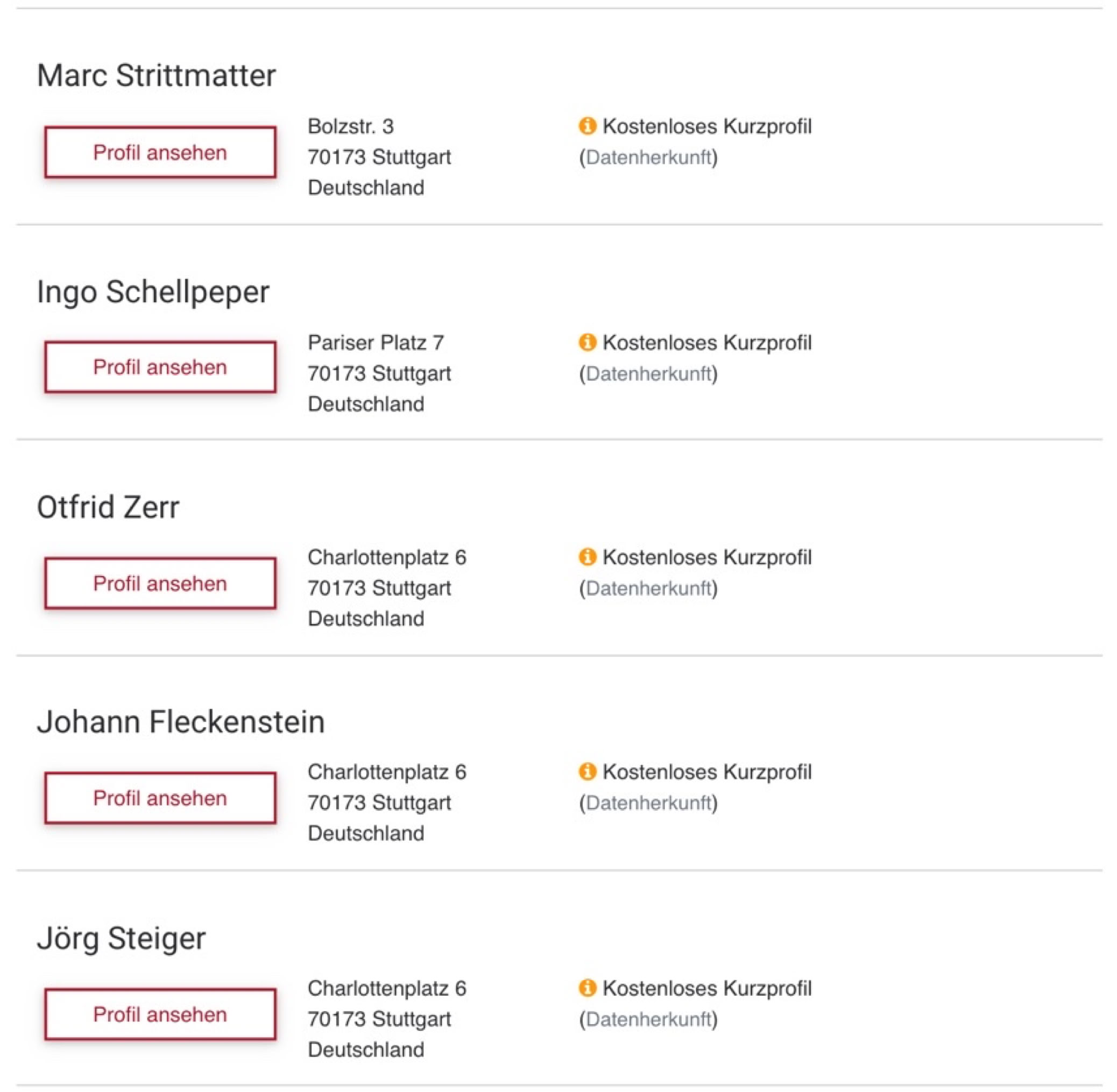Click the Jörg Steiger name heading
Viewport: 1117px width, 1092px height.
click(x=121, y=938)
